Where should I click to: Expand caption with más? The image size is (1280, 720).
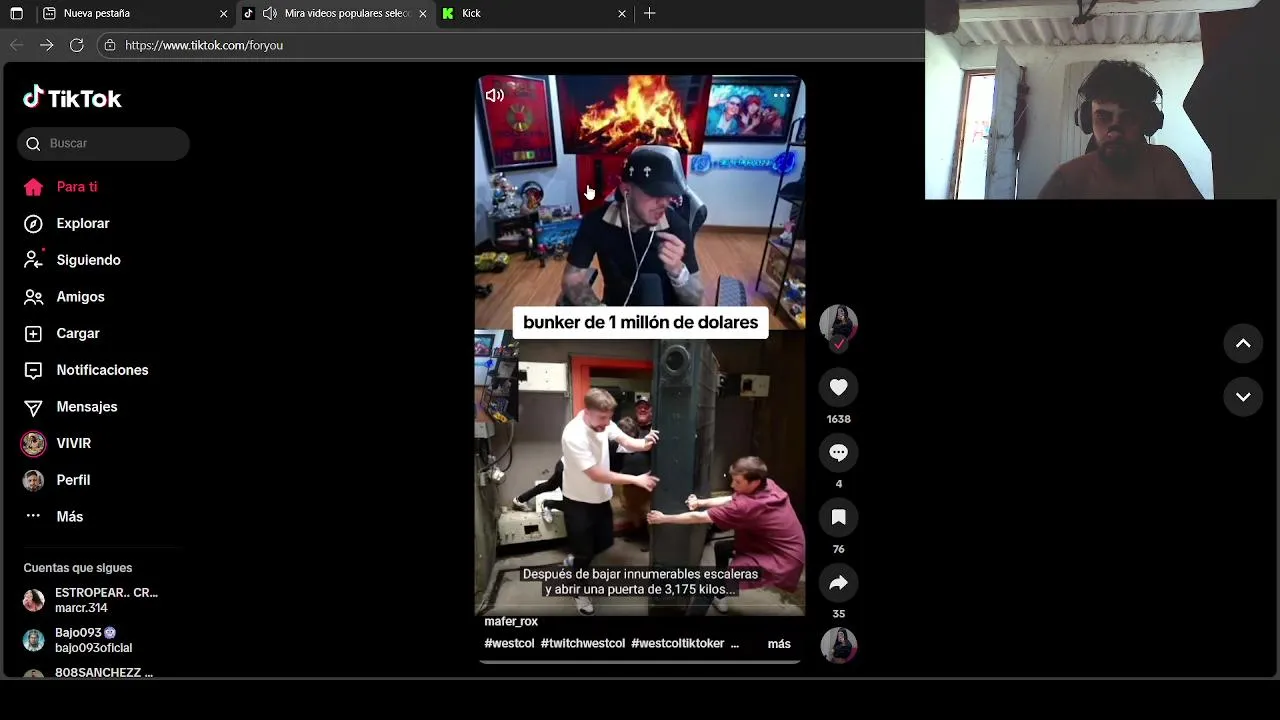[x=779, y=644]
